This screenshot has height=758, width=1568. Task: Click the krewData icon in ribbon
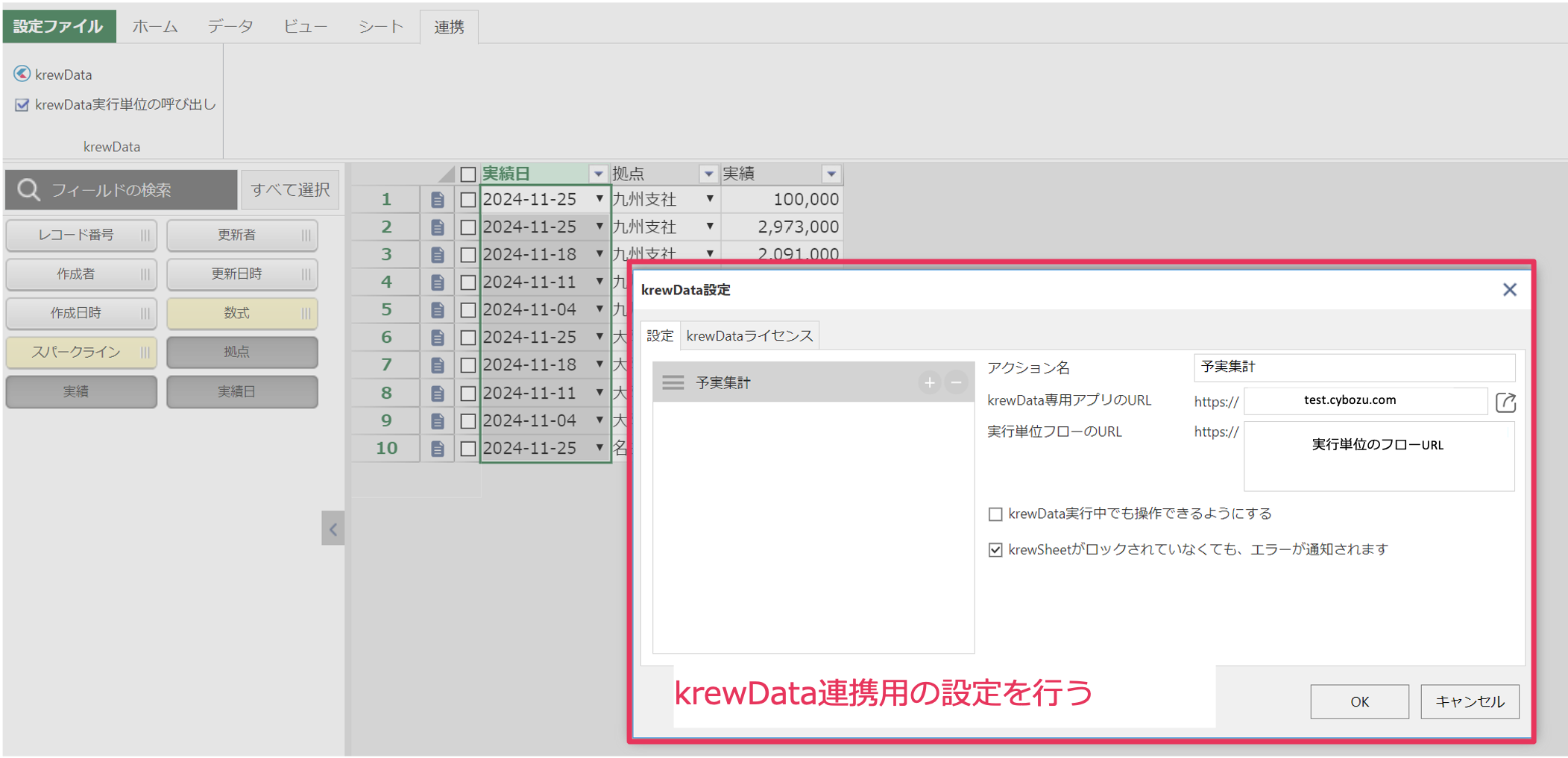click(22, 74)
